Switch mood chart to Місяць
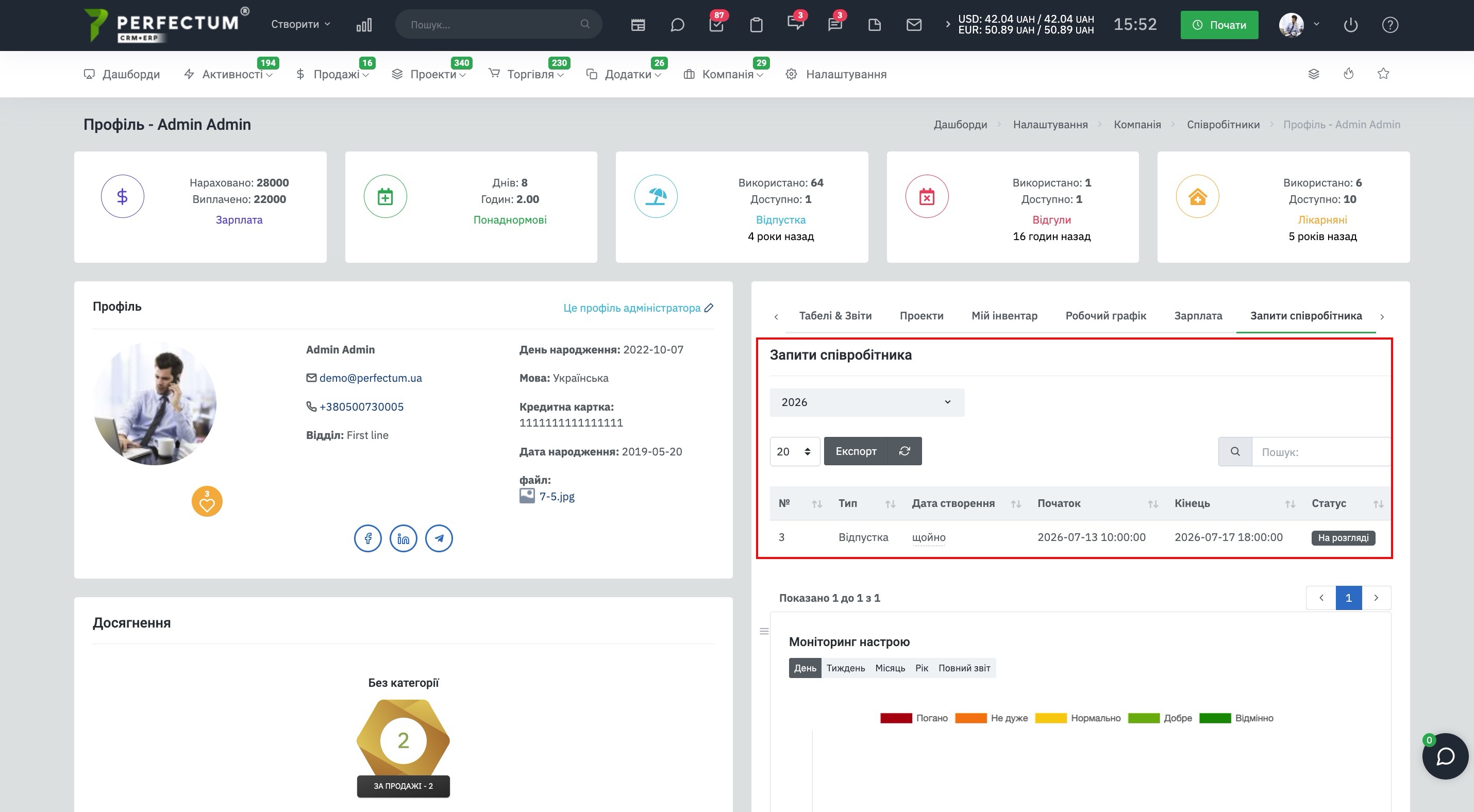 pyautogui.click(x=890, y=668)
